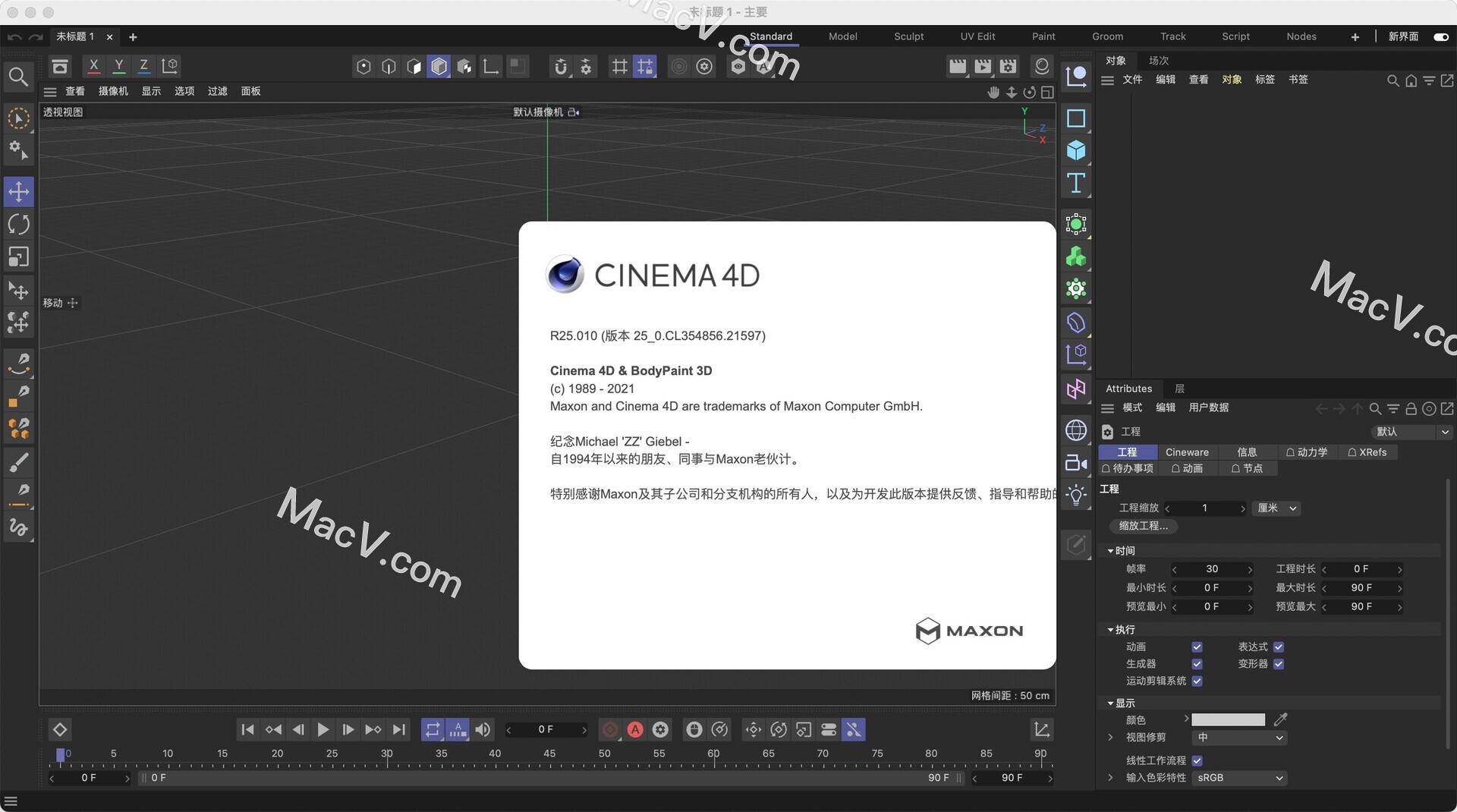The height and width of the screenshot is (812, 1457).
Task: Select the Scale tool in the left toolbar
Action: tap(18, 257)
